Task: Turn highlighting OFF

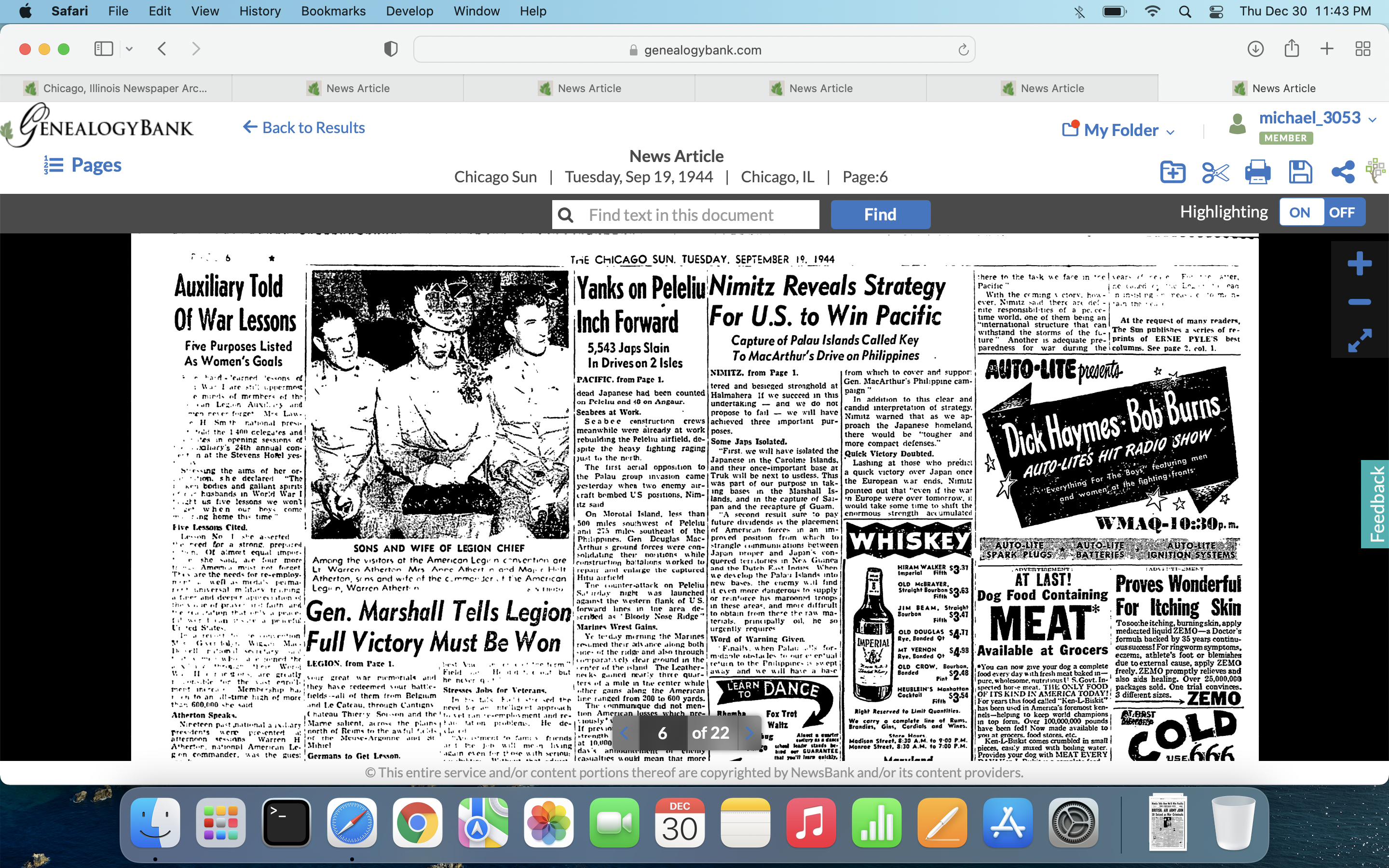Action: pyautogui.click(x=1341, y=212)
